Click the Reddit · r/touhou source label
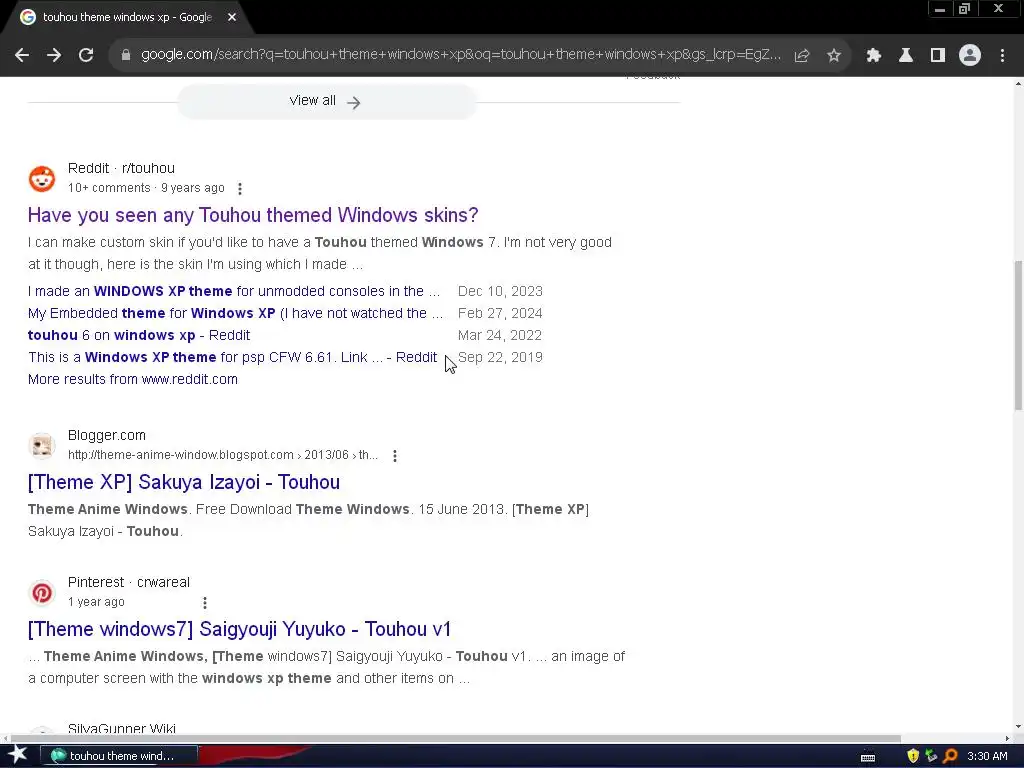 (x=121, y=168)
